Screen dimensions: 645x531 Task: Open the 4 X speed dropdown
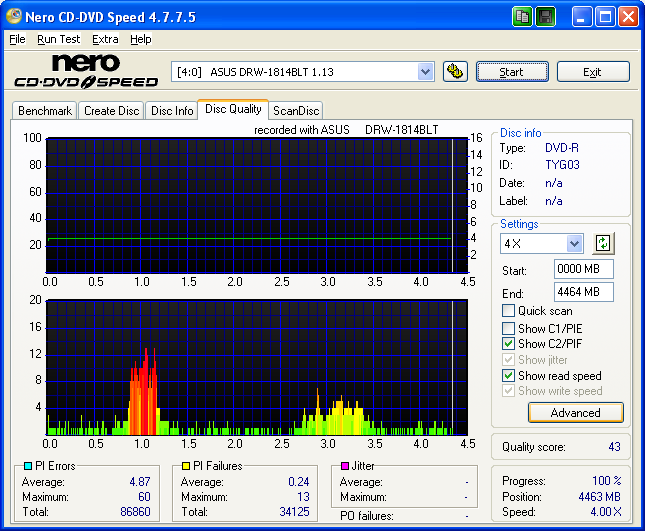coord(574,244)
